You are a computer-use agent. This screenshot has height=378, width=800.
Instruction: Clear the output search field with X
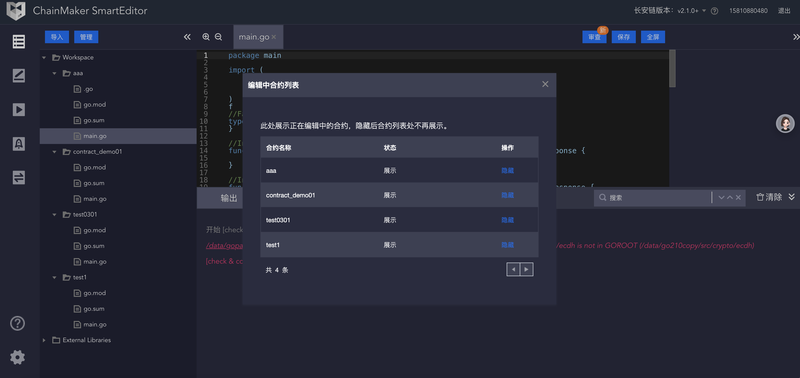click(x=738, y=197)
